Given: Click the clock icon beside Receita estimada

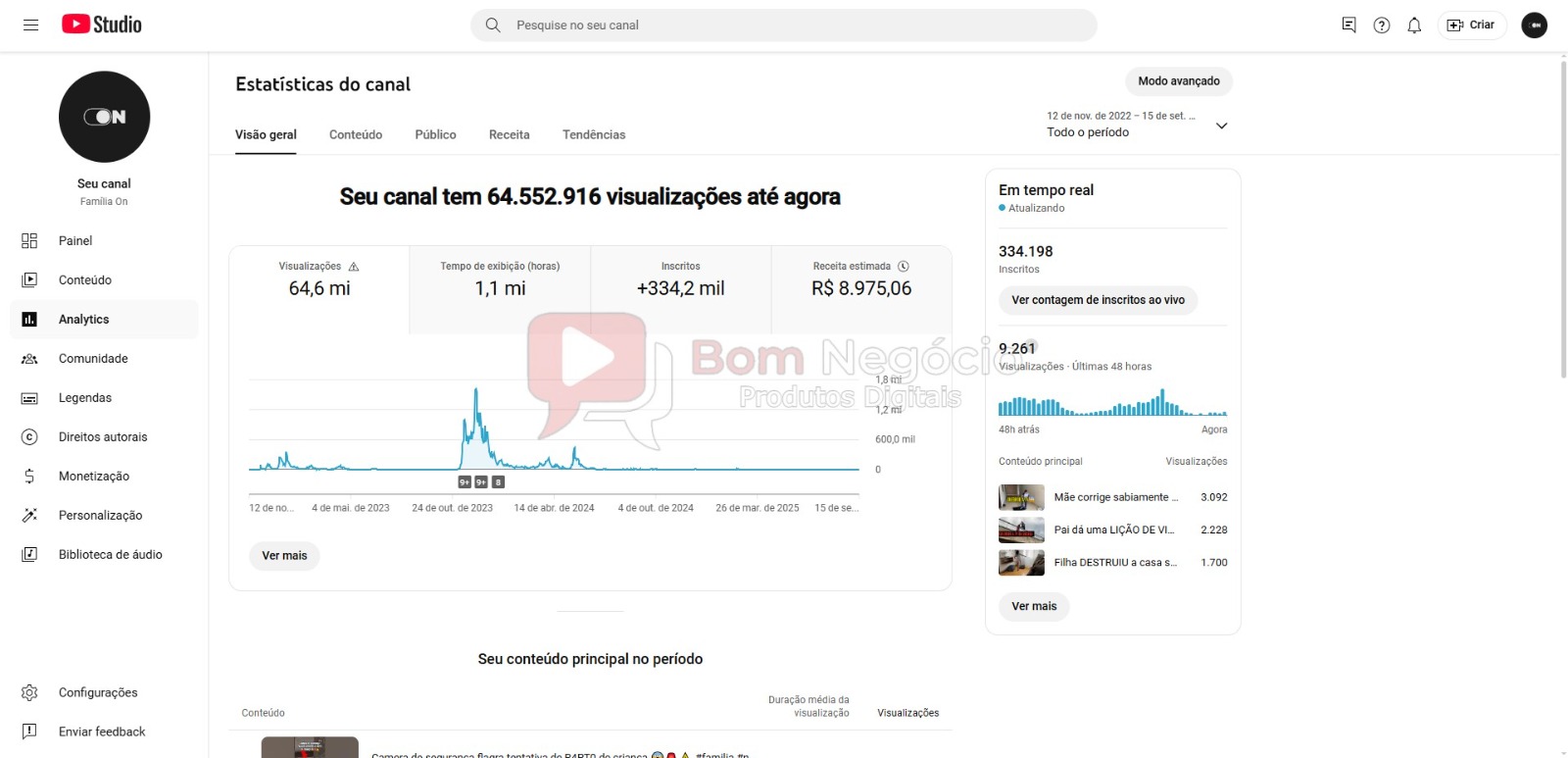Looking at the screenshot, I should pyautogui.click(x=904, y=267).
